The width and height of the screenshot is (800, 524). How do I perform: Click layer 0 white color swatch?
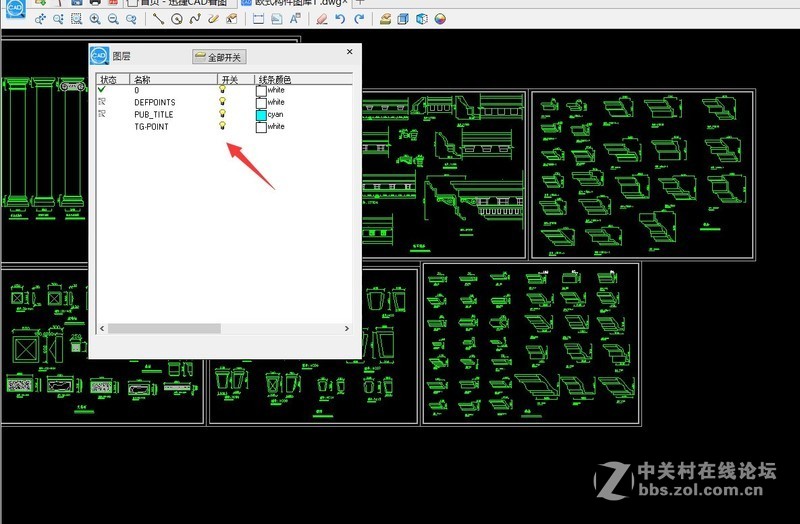point(261,91)
